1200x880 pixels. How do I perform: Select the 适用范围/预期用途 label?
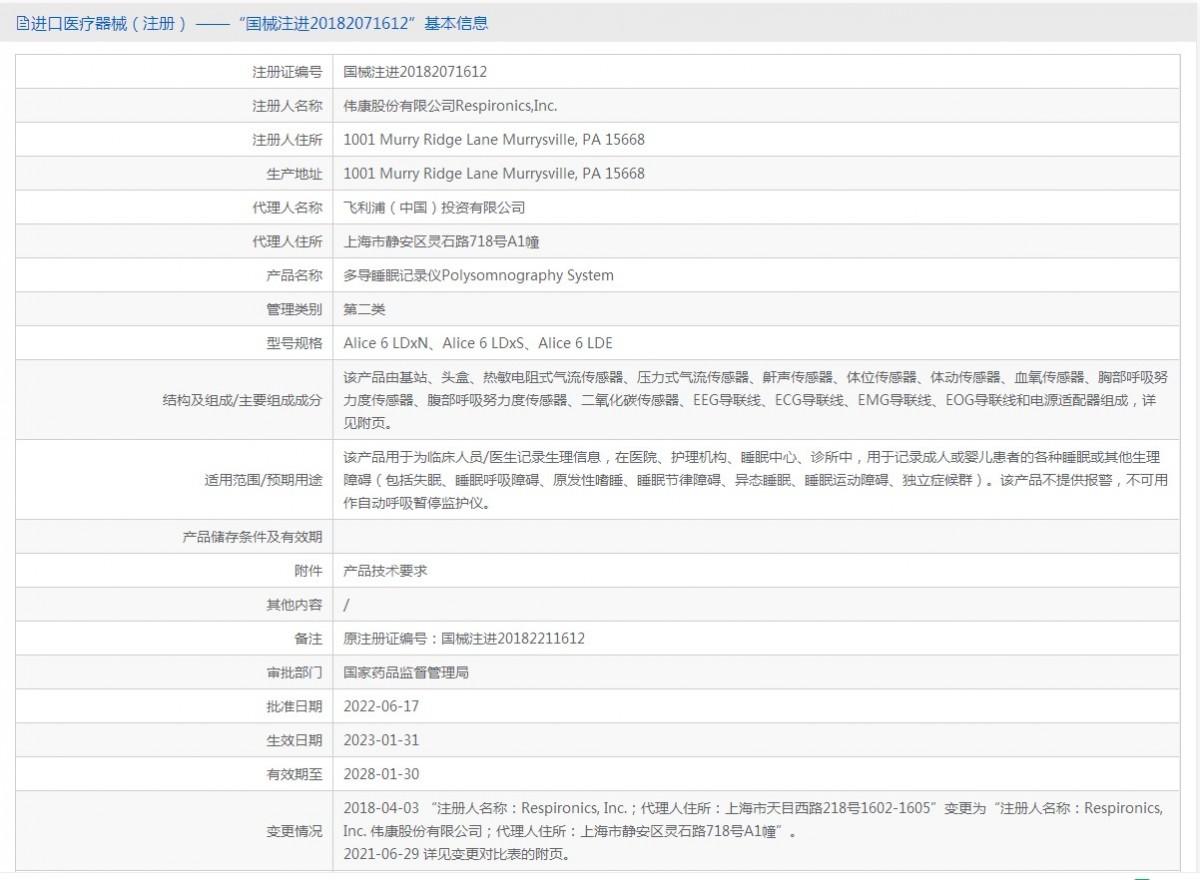coord(263,481)
